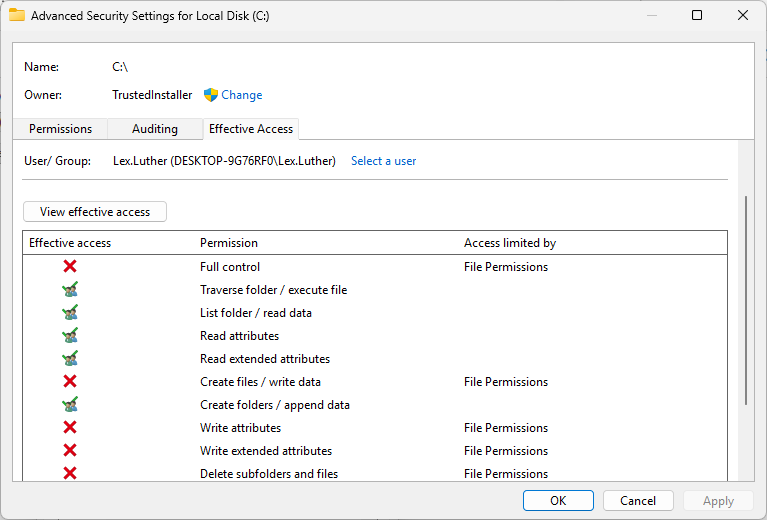Image resolution: width=767 pixels, height=520 pixels.
Task: Click the red X icon beside Full control
Action: (70, 267)
